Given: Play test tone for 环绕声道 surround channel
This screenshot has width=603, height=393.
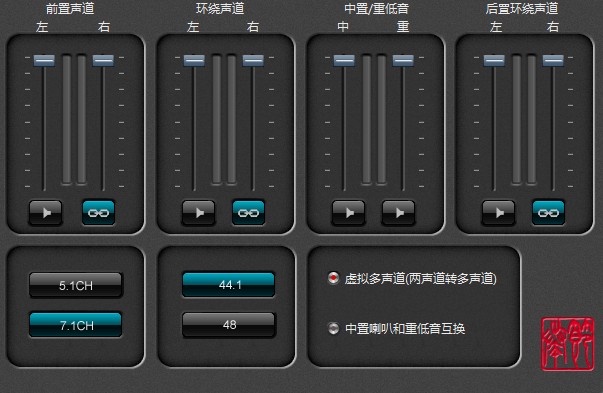Looking at the screenshot, I should pos(198,212).
